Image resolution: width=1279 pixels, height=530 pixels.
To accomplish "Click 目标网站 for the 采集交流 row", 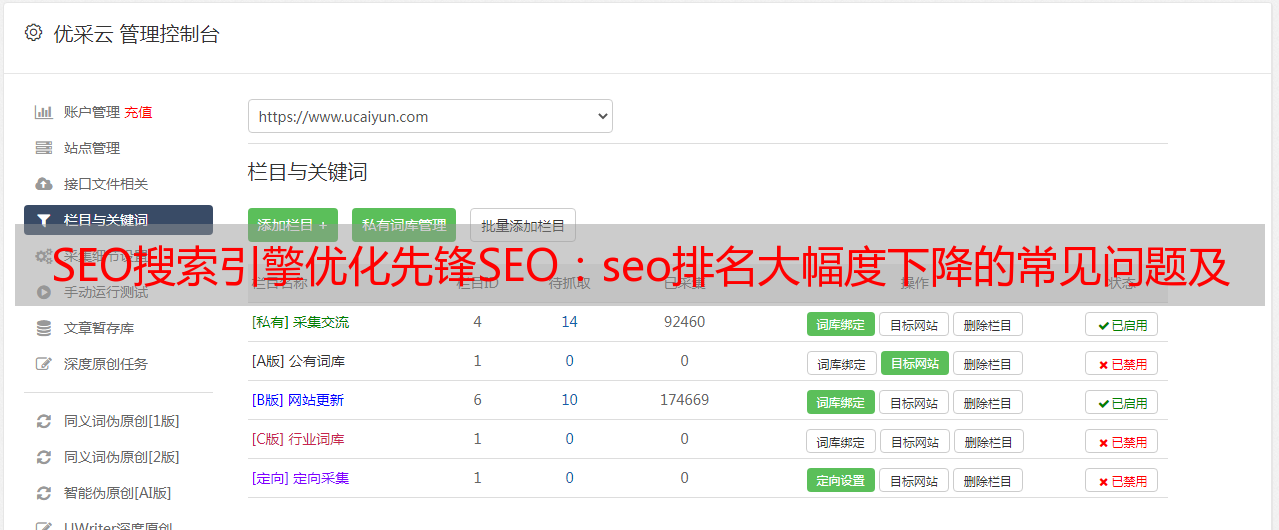I will click(914, 324).
